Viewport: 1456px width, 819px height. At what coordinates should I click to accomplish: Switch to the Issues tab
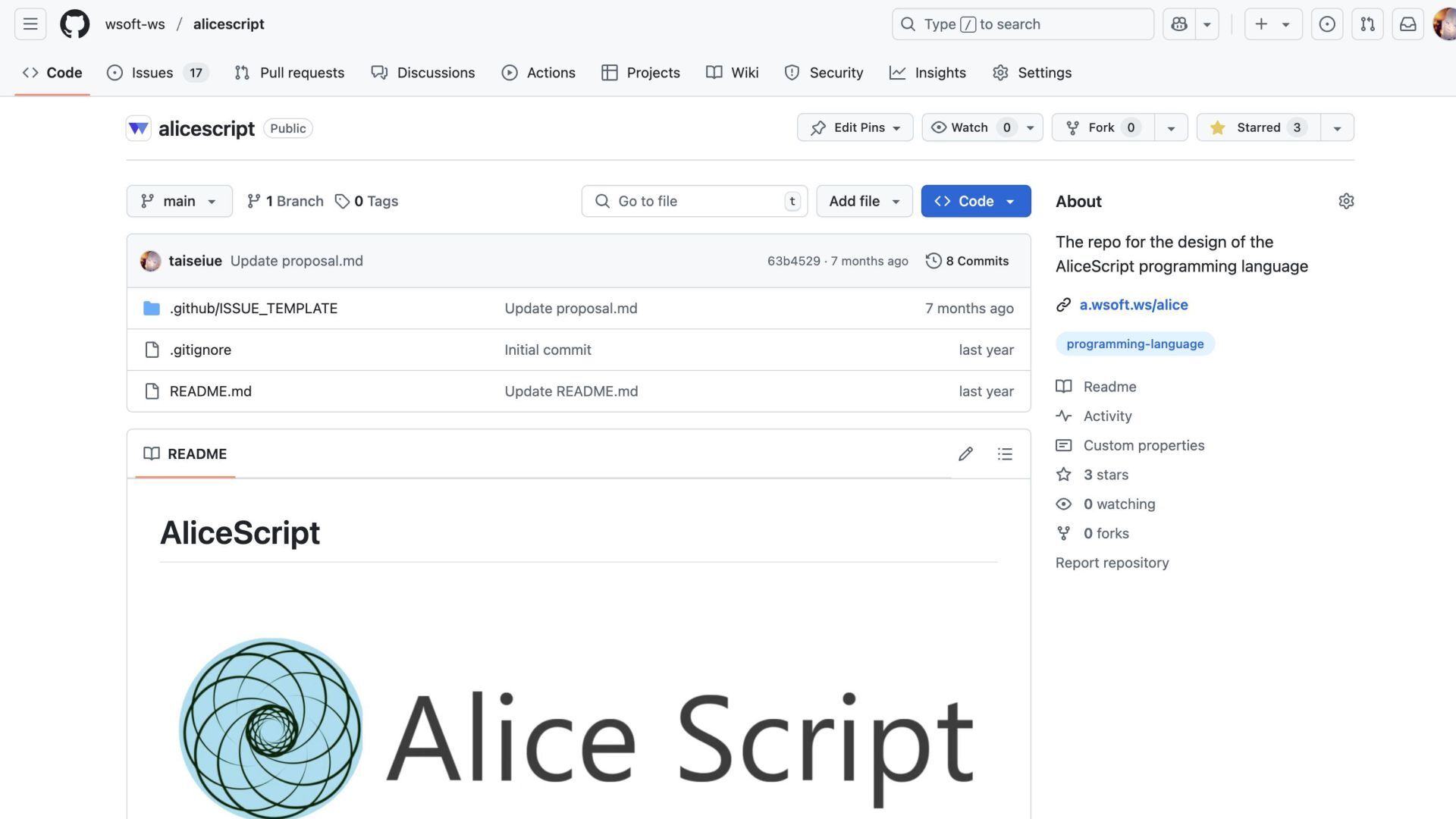coord(152,73)
